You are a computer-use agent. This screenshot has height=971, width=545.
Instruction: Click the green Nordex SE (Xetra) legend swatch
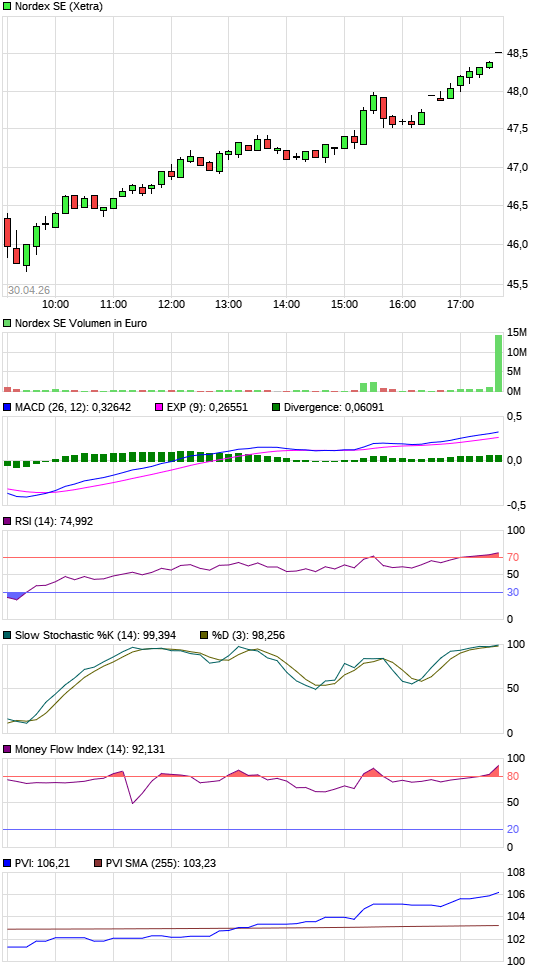click(x=7, y=6)
